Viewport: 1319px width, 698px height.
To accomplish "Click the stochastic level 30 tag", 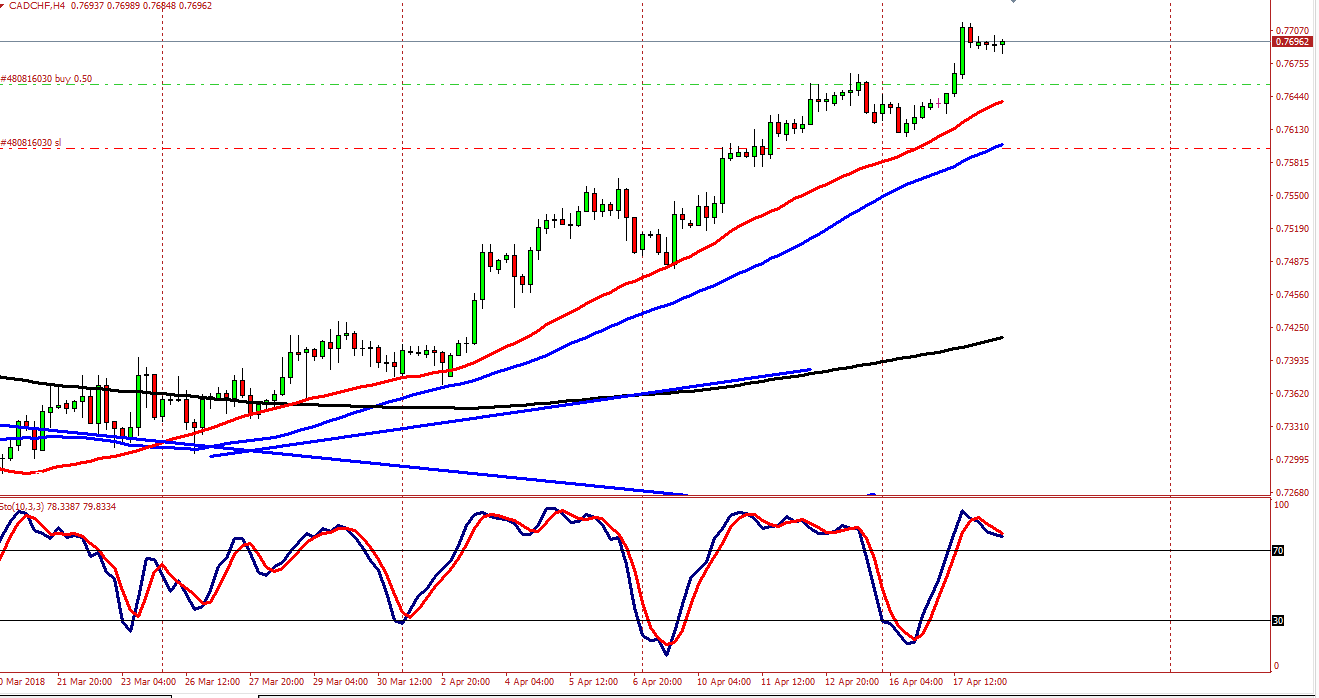I will 1278,621.
